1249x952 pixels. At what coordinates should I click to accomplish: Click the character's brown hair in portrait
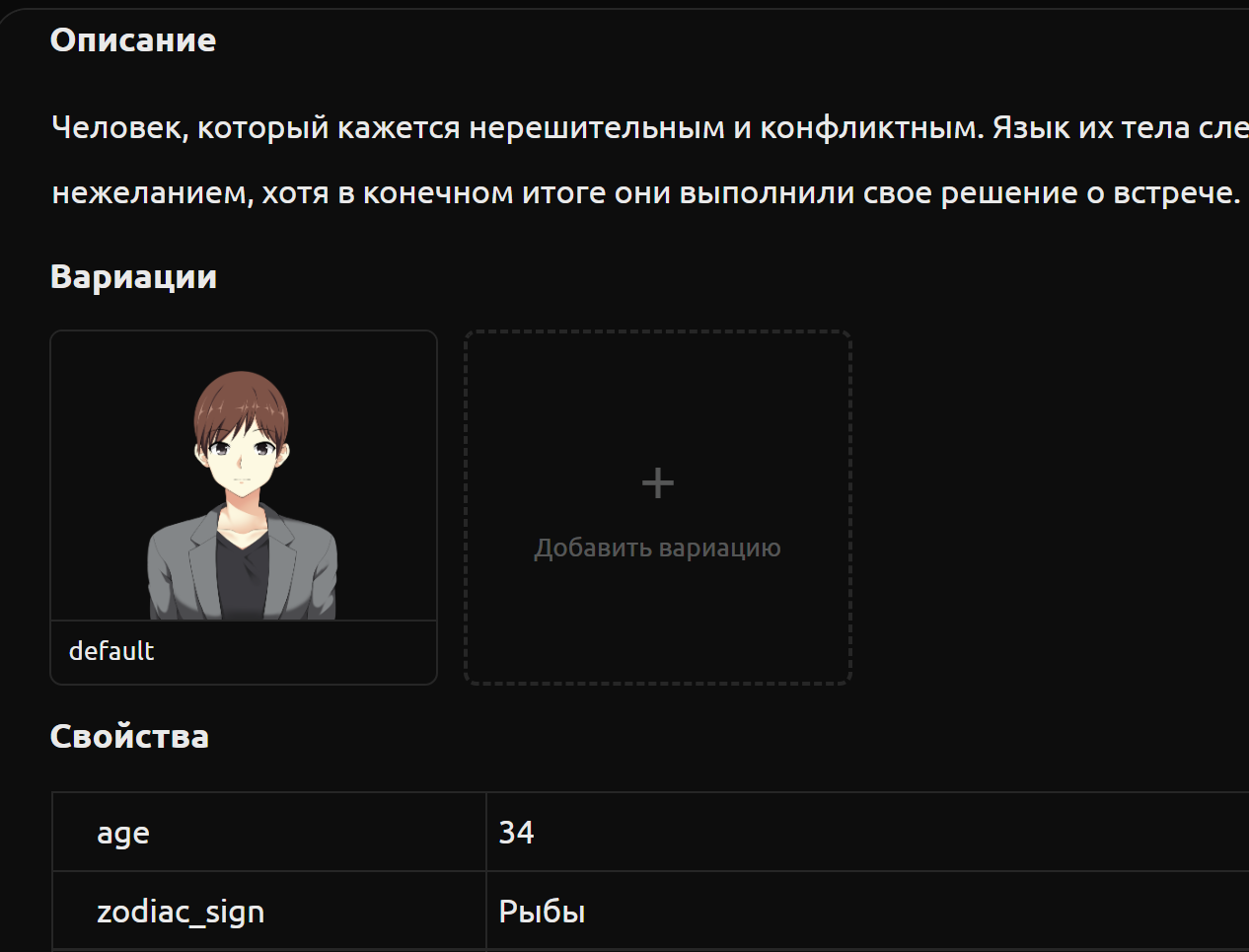click(241, 400)
